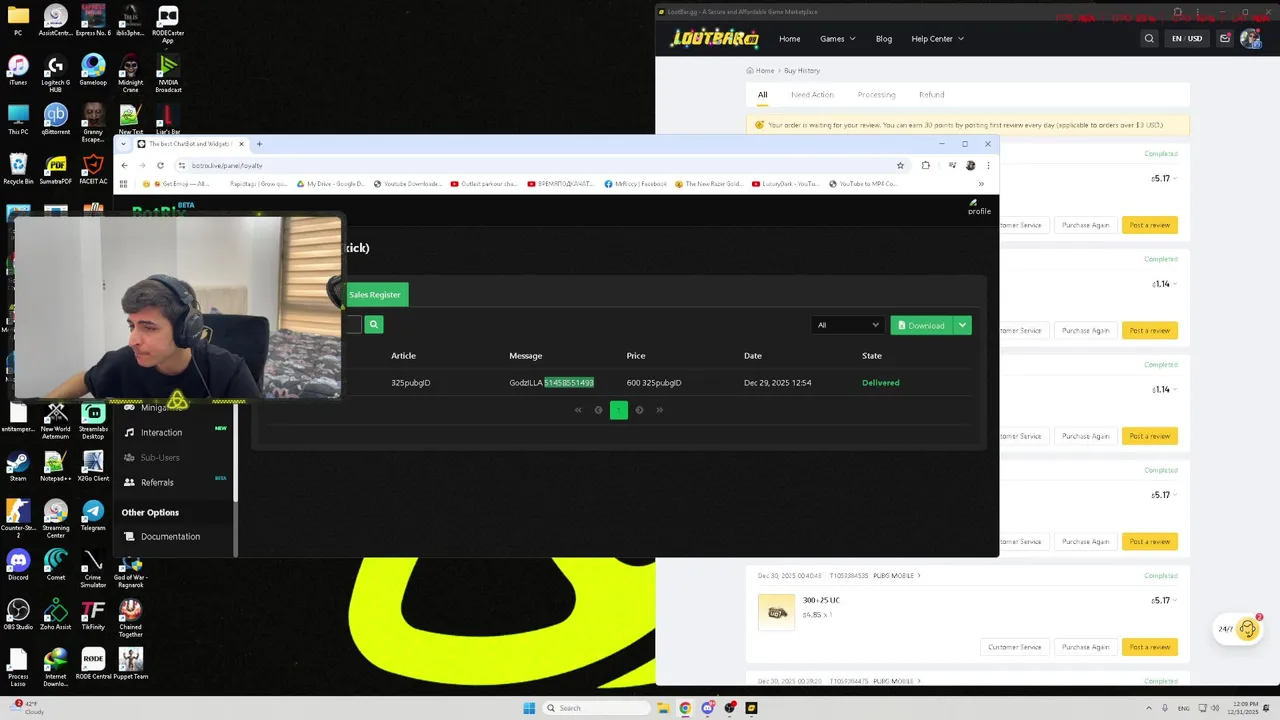Switch to the Sales Register tab

pyautogui.click(x=374, y=295)
